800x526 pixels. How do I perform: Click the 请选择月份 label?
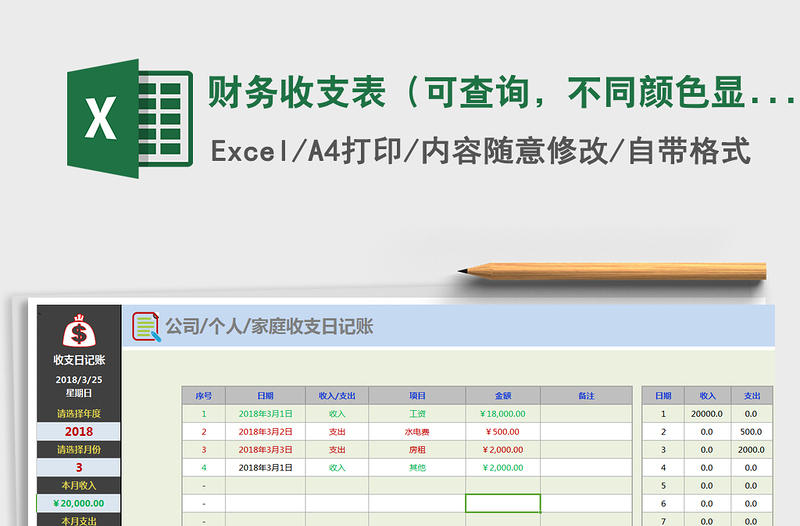click(79, 449)
